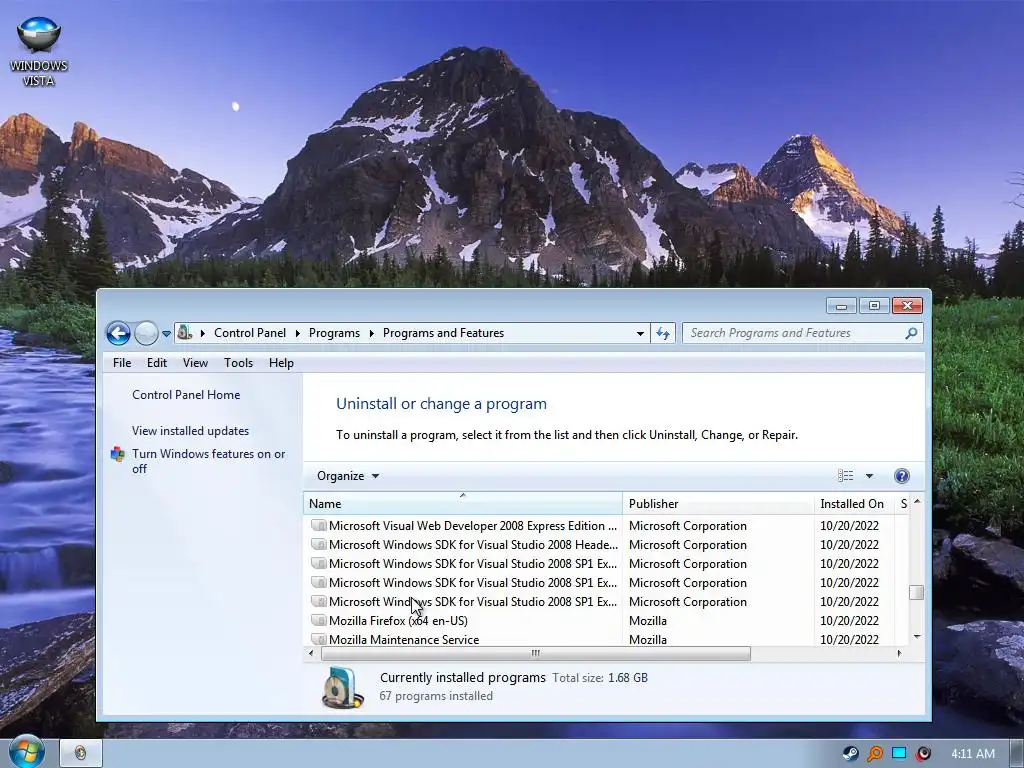Open the Windows Vista desktop icon
This screenshot has width=1024, height=768.
(x=39, y=51)
